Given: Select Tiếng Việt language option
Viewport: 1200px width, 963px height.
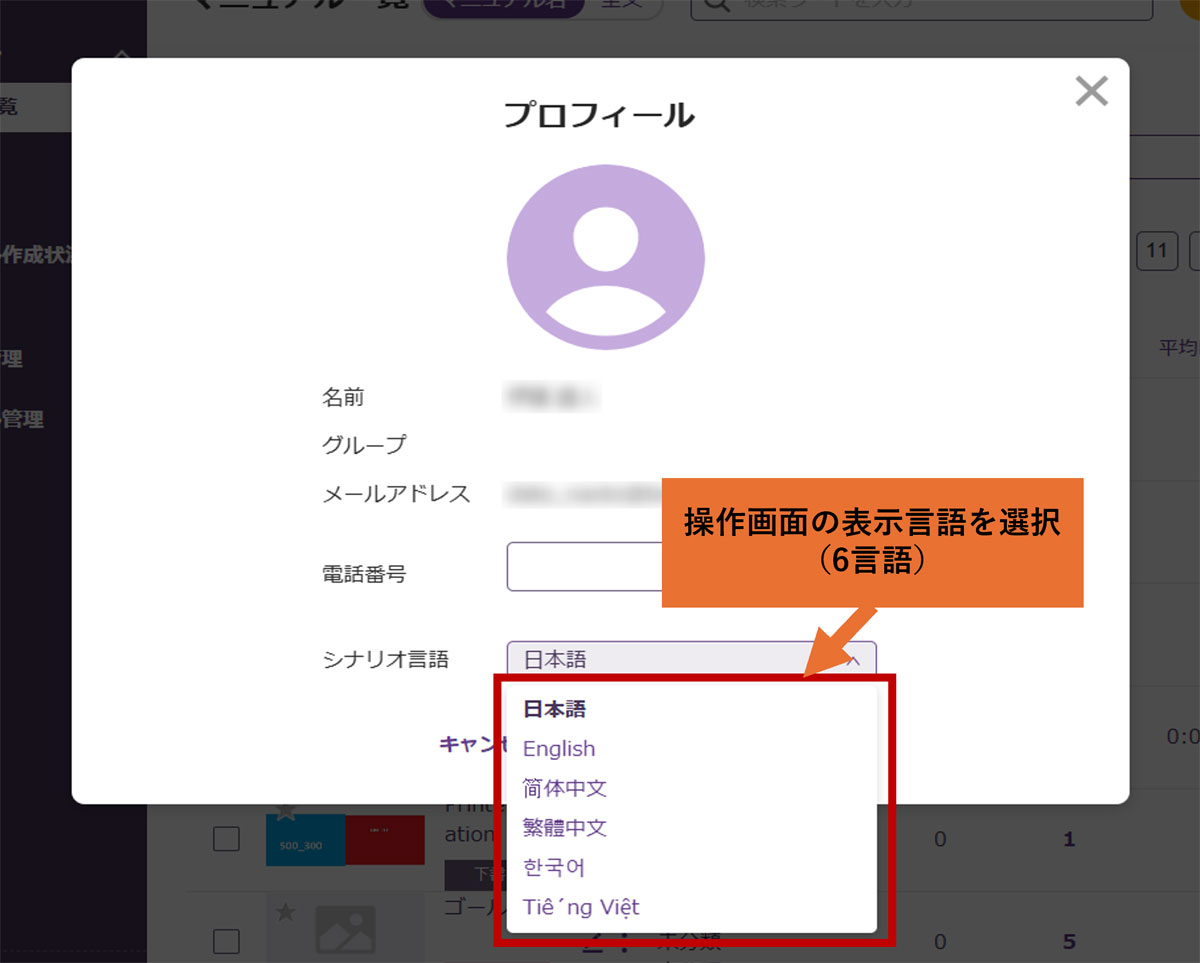Looking at the screenshot, I should point(581,907).
